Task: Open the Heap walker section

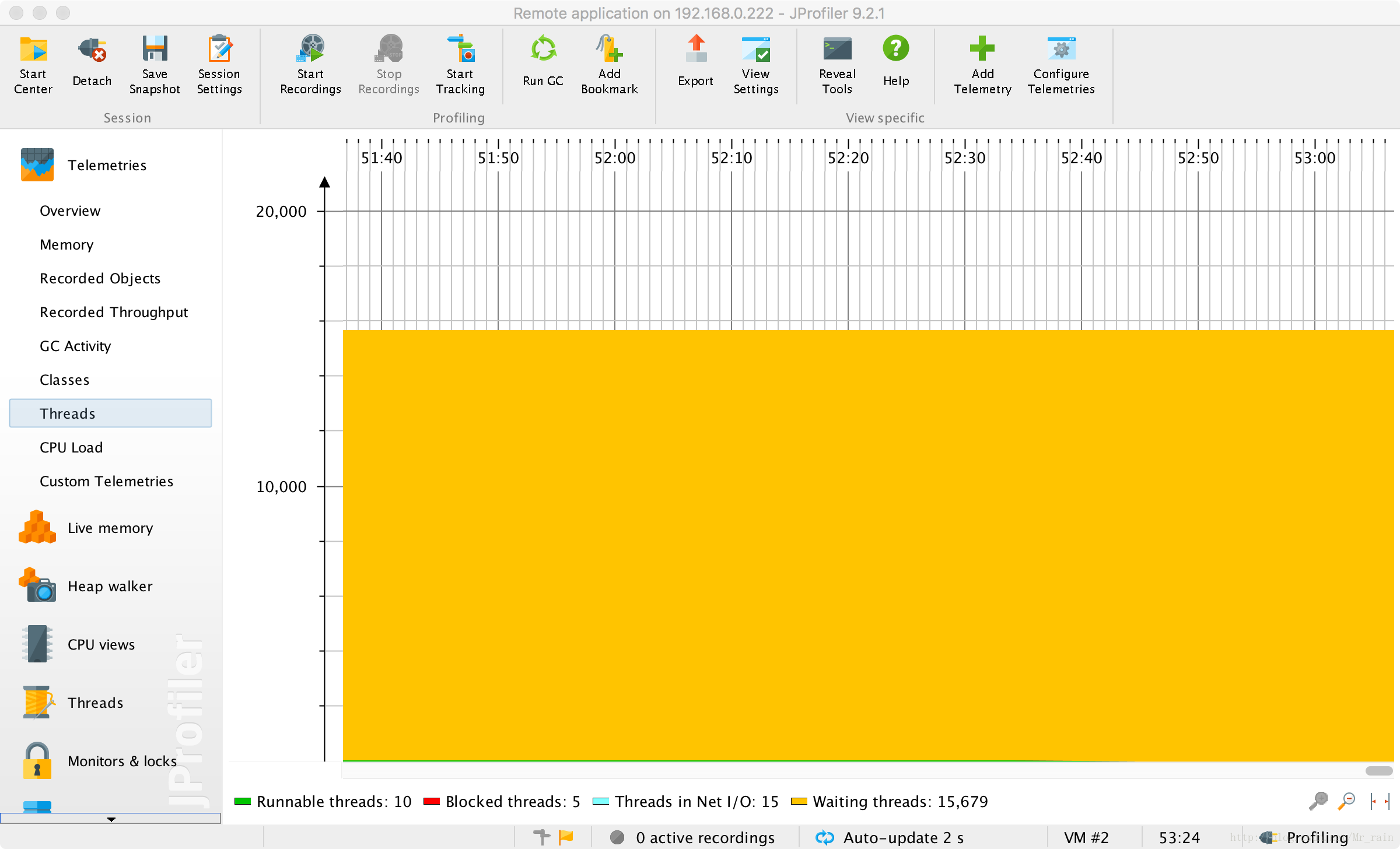Action: click(86, 586)
